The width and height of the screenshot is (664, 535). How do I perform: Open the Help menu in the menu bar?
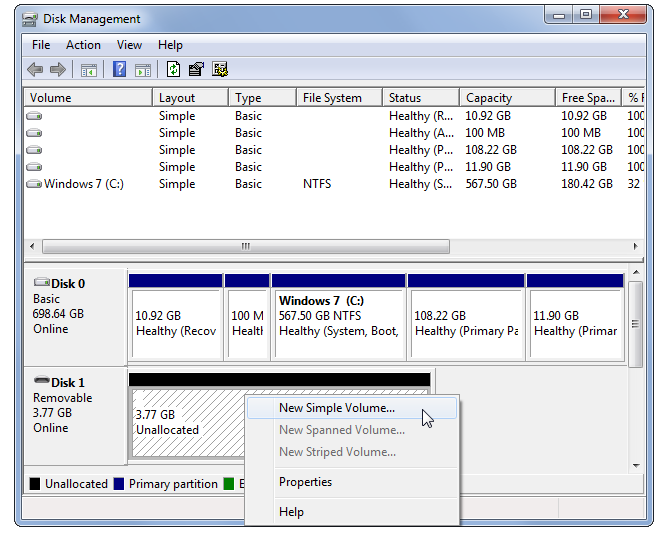(170, 45)
